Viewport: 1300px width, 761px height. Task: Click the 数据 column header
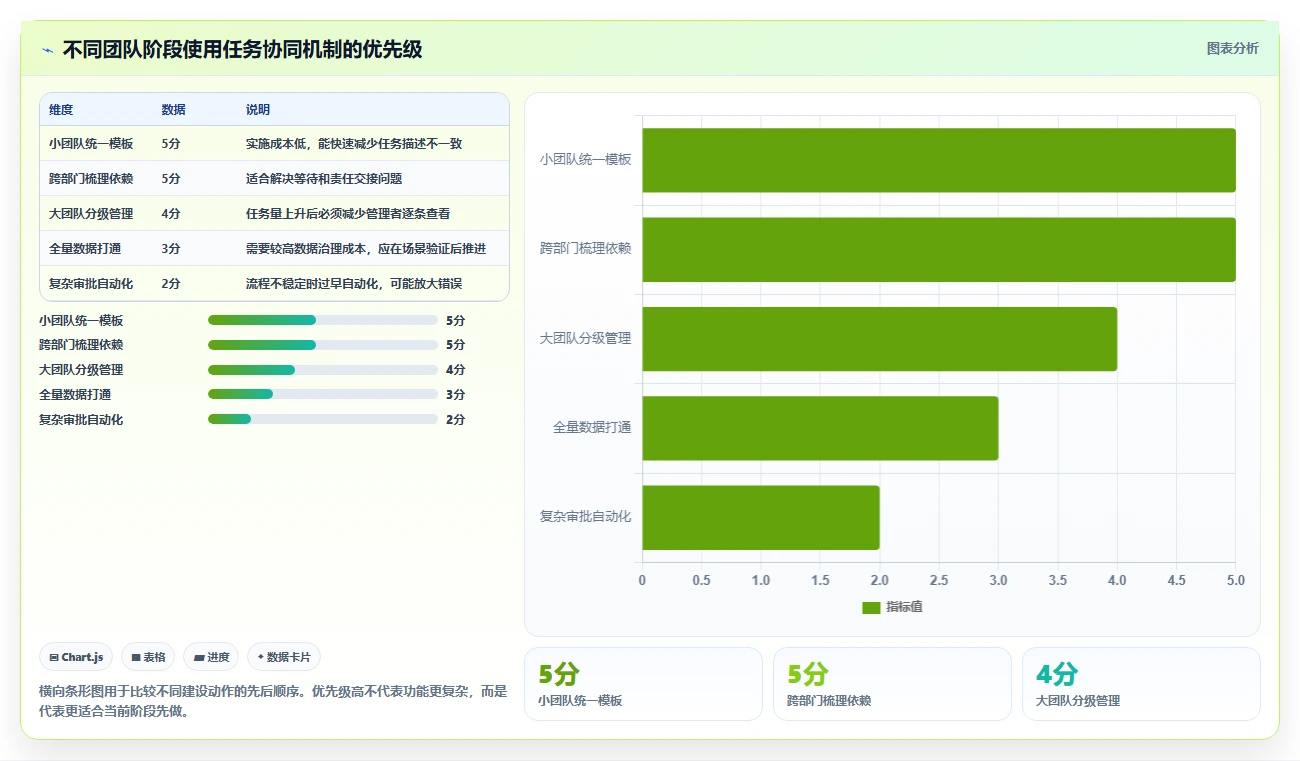pyautogui.click(x=173, y=110)
